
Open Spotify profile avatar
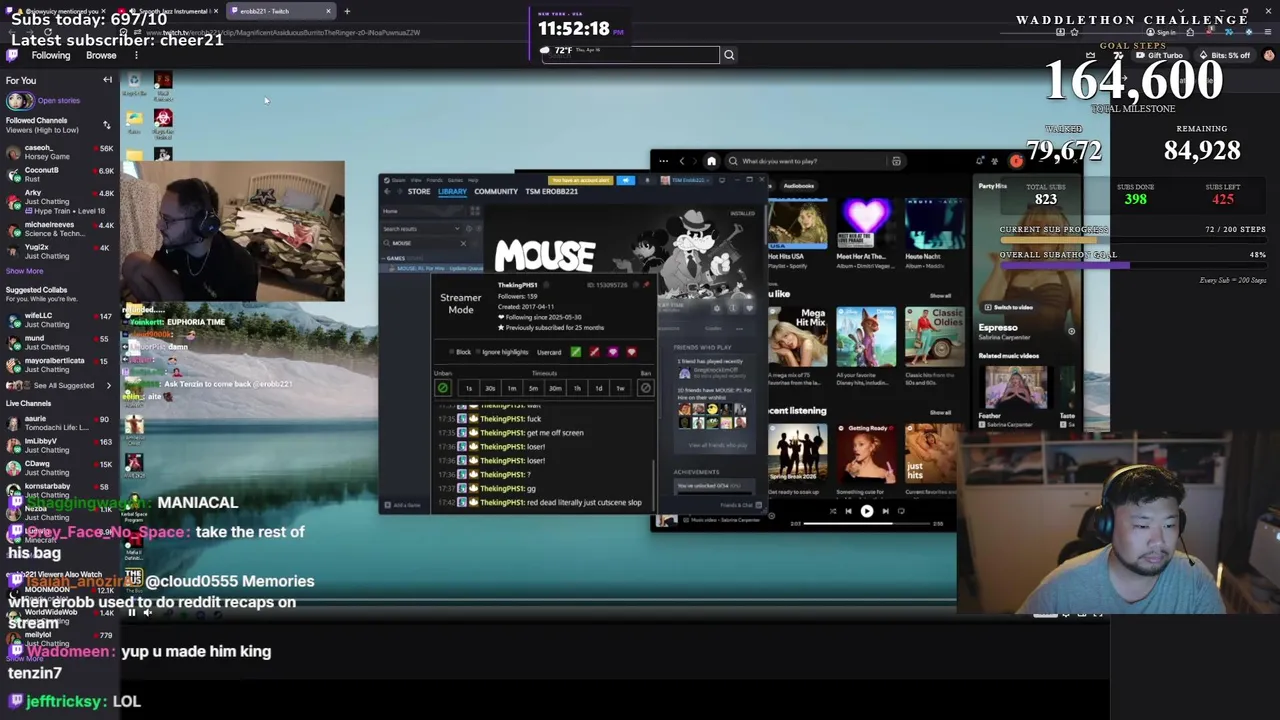(1016, 161)
